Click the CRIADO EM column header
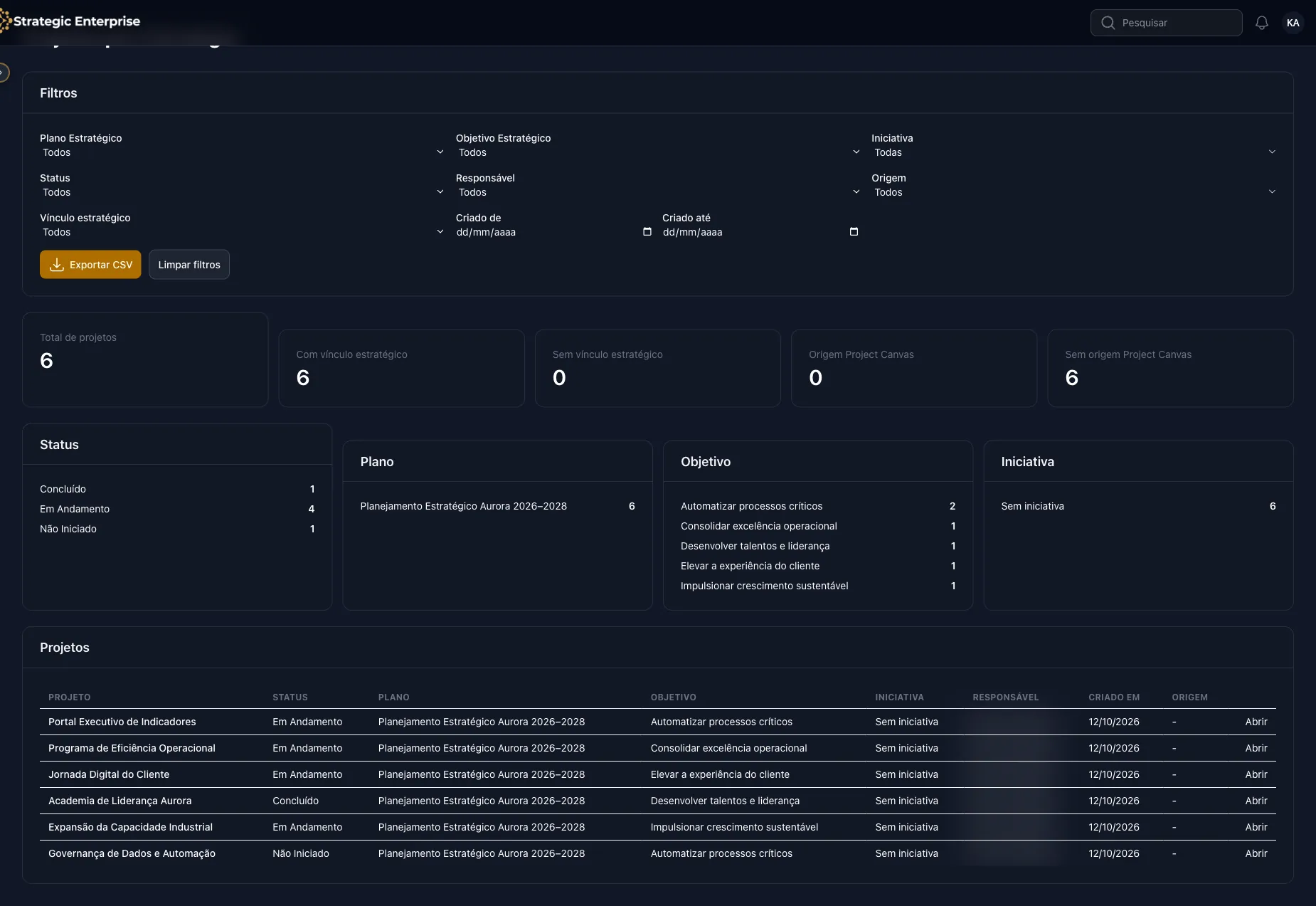1316x906 pixels. (1114, 697)
